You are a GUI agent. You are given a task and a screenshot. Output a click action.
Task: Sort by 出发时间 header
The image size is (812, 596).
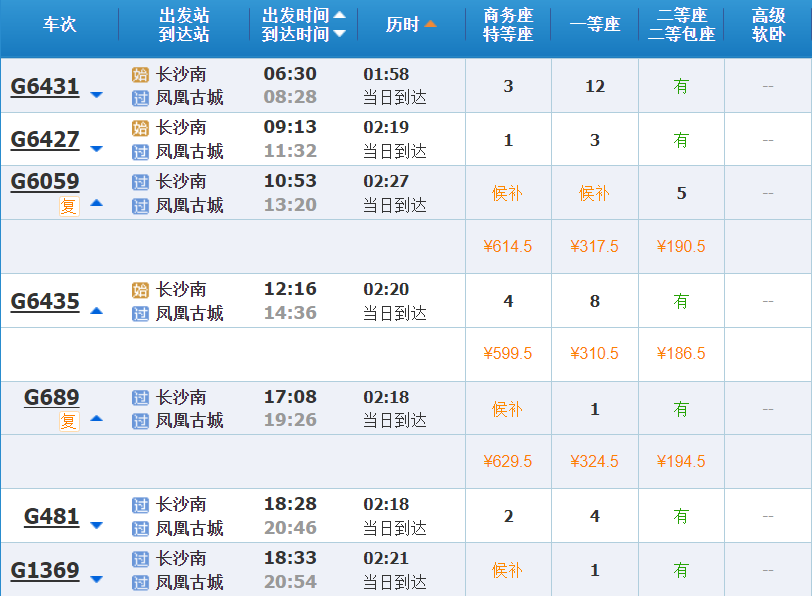pos(304,15)
